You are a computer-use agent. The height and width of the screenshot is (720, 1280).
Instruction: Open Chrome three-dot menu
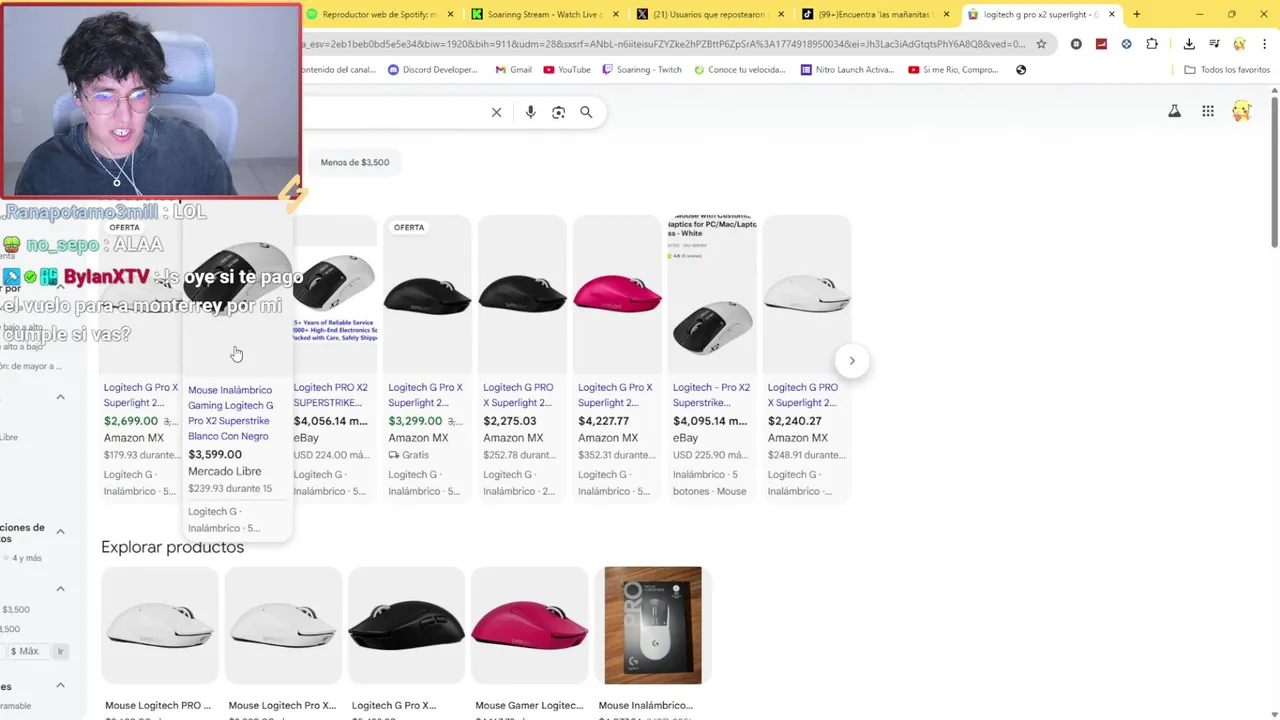click(x=1264, y=44)
